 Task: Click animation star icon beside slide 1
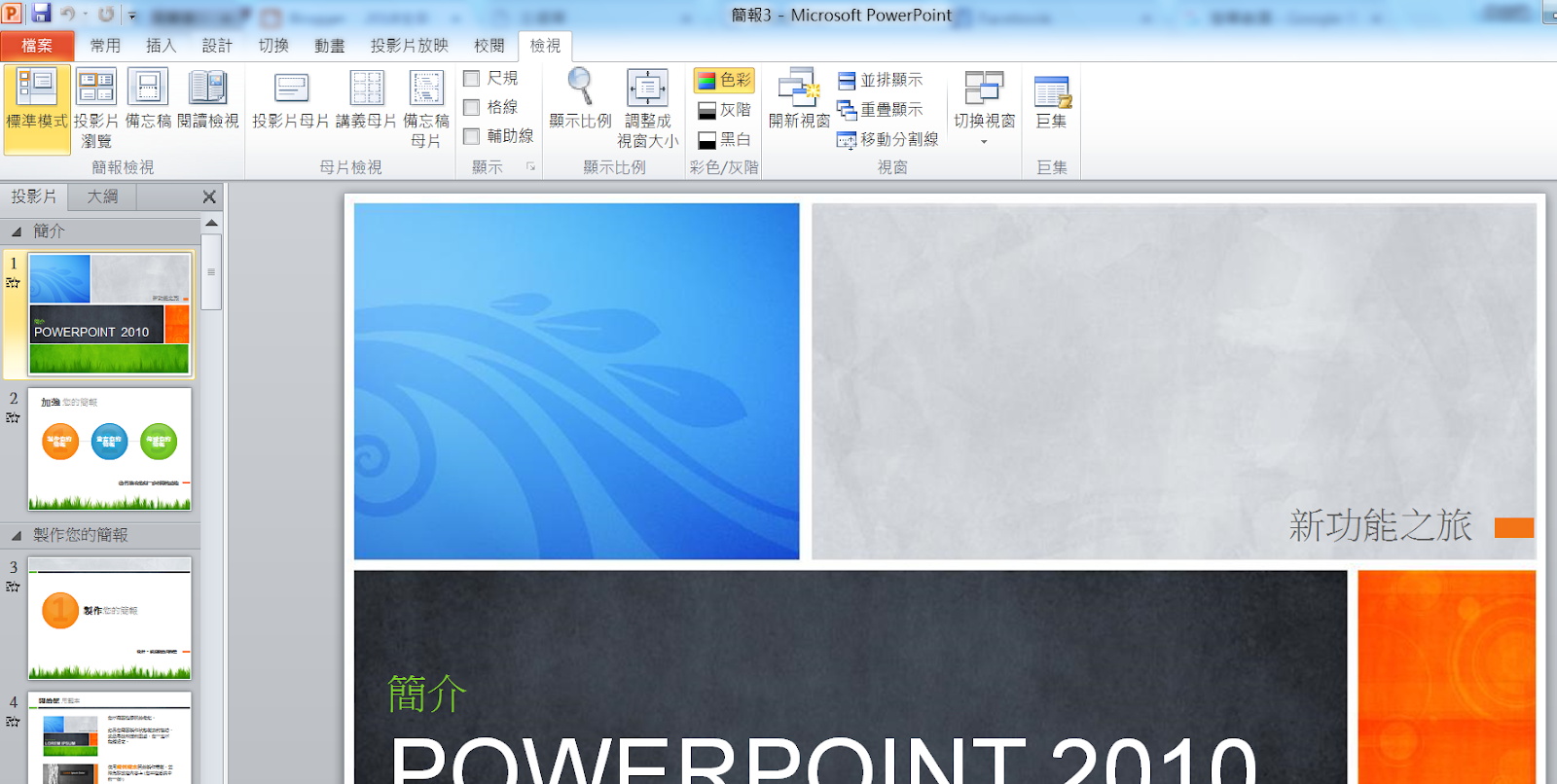point(13,283)
